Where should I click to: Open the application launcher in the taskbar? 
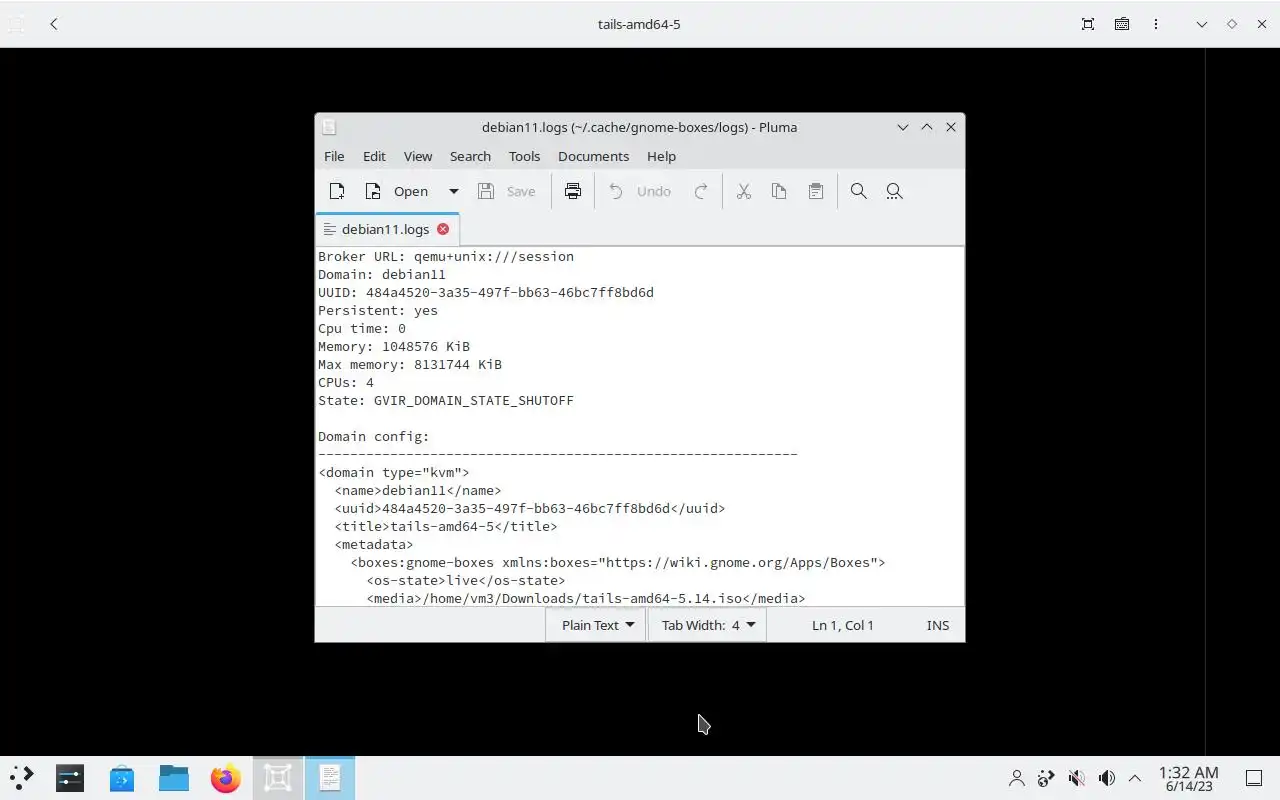22,778
